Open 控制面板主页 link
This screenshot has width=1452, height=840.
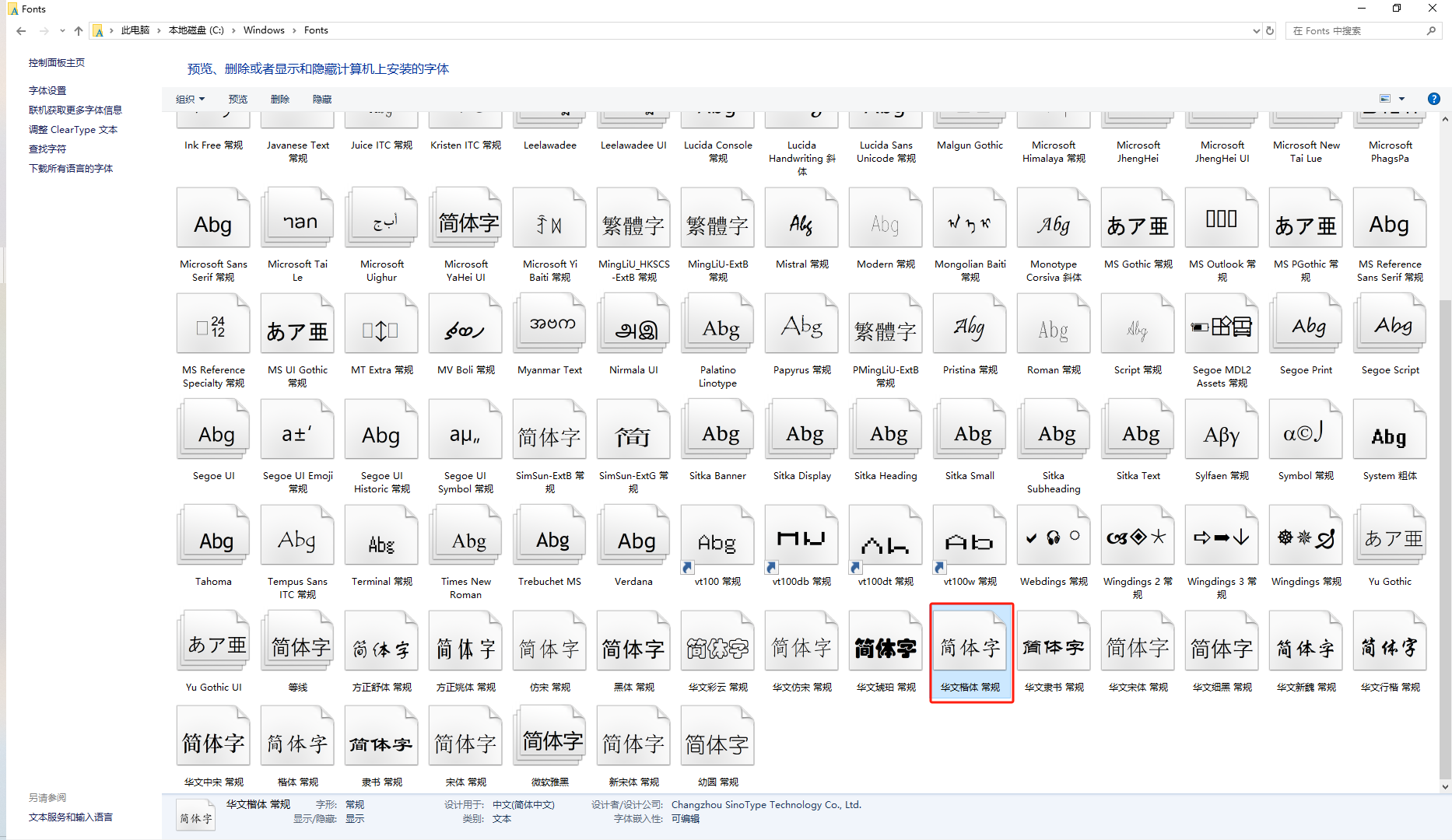tap(57, 63)
